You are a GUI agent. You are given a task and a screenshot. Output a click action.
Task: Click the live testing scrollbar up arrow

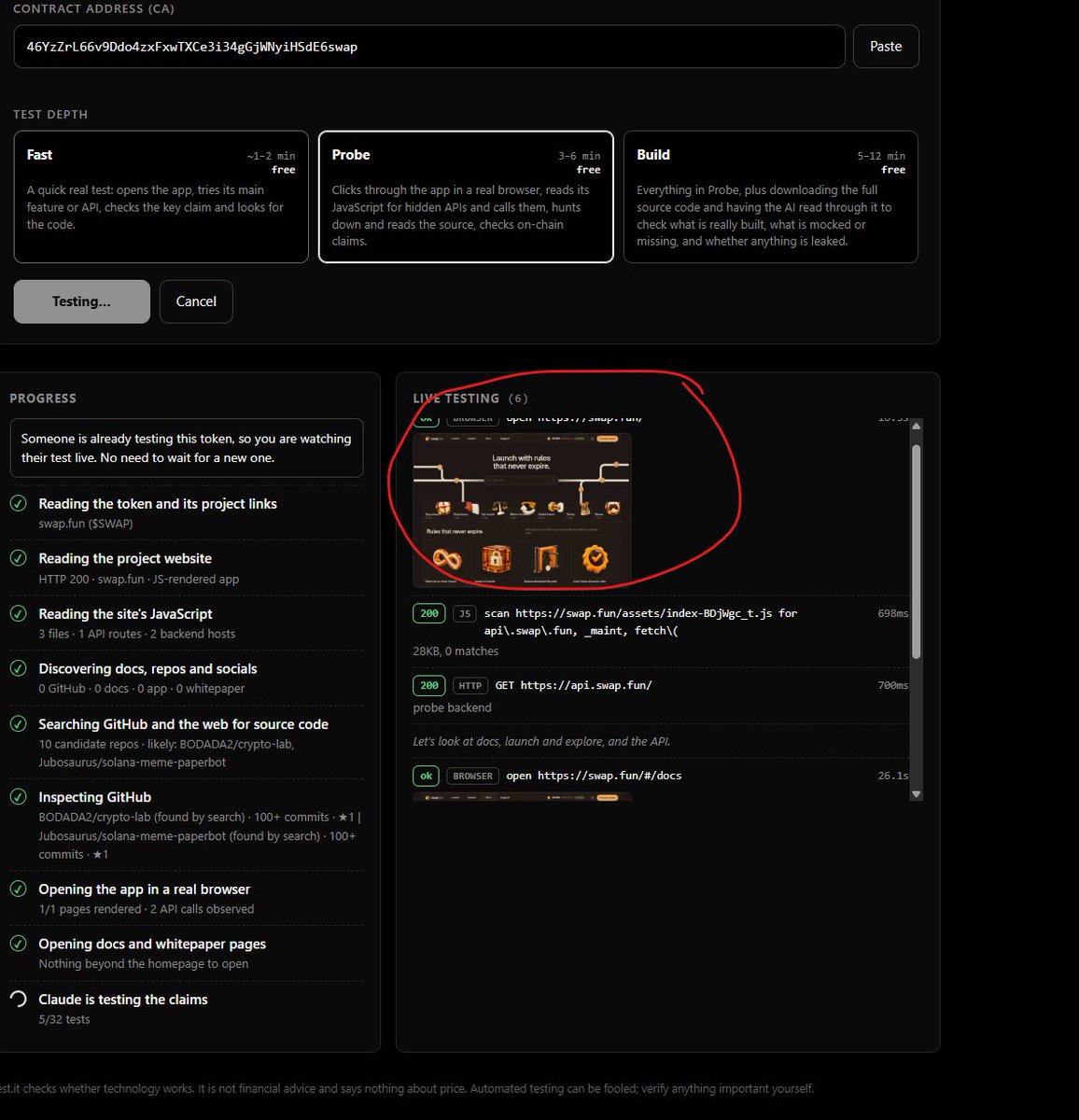click(x=917, y=426)
